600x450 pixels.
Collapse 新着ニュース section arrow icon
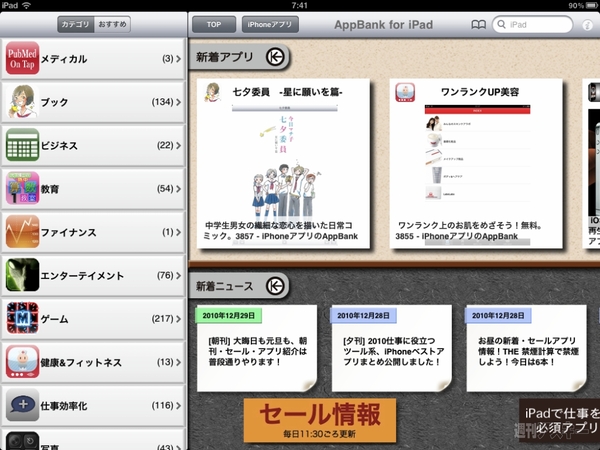275,286
